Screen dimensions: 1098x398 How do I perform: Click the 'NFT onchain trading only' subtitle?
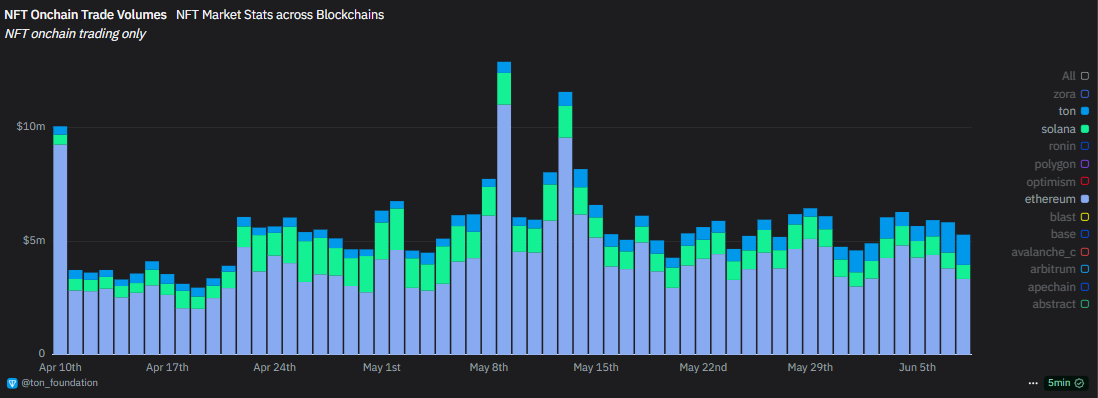coord(75,34)
